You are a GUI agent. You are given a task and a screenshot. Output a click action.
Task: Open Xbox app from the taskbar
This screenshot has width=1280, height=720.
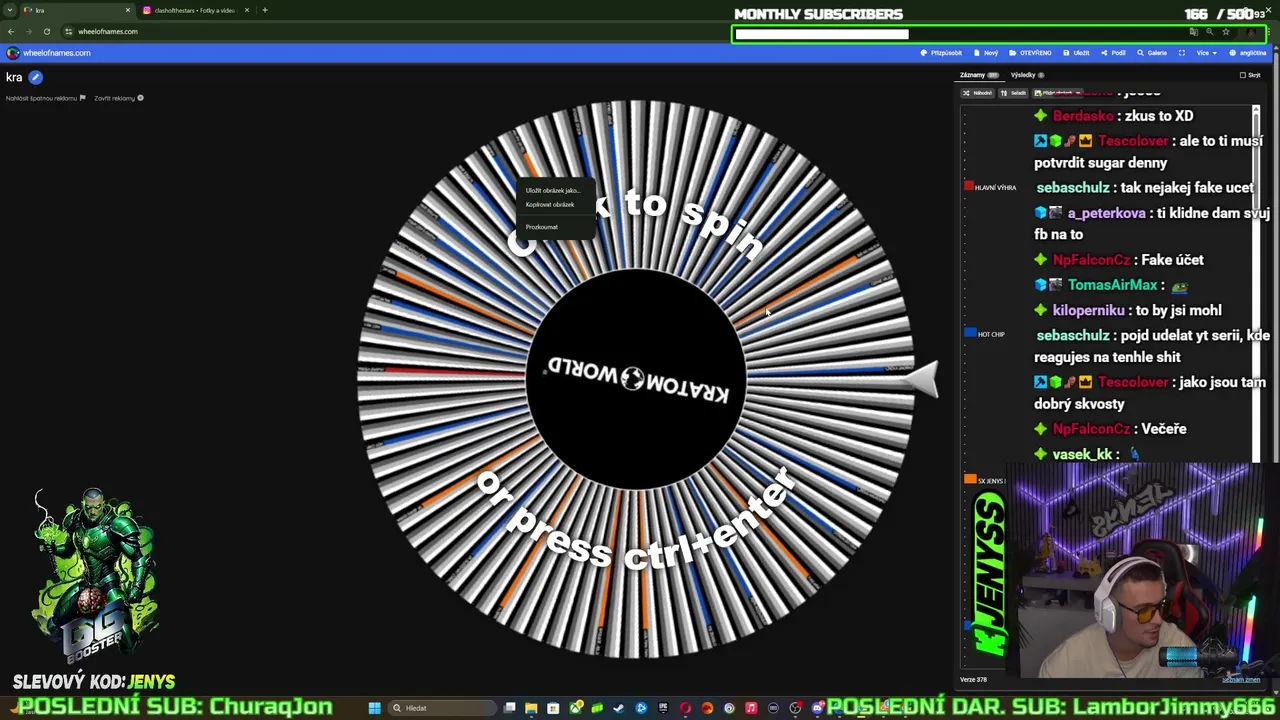pyautogui.click(x=576, y=708)
